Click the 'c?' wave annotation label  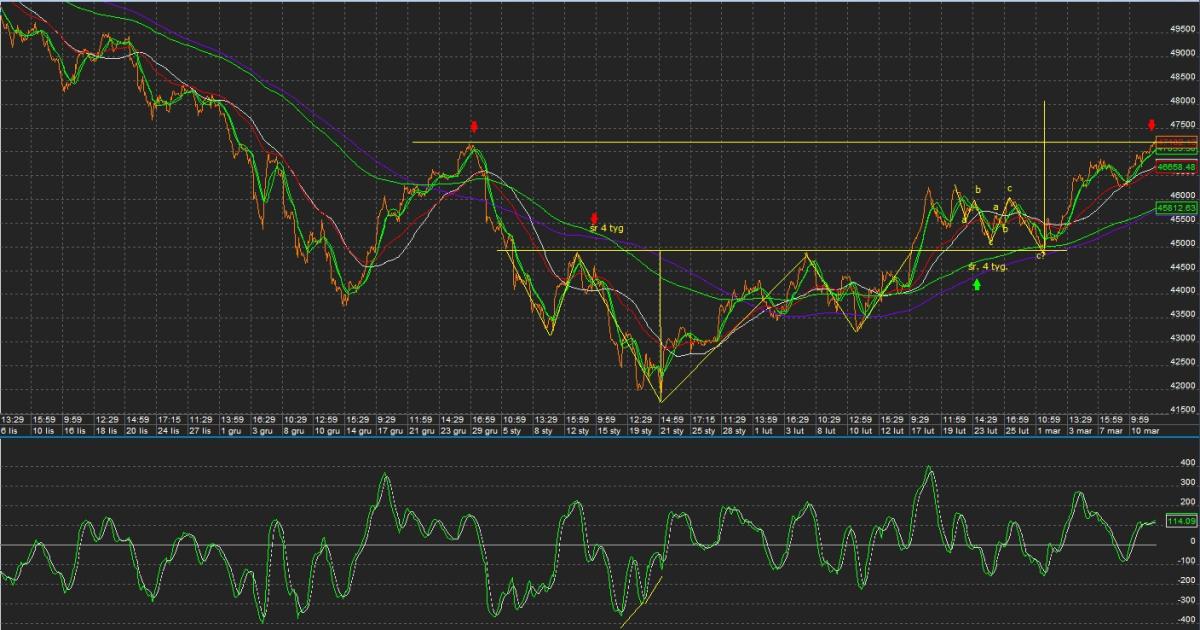click(1040, 256)
